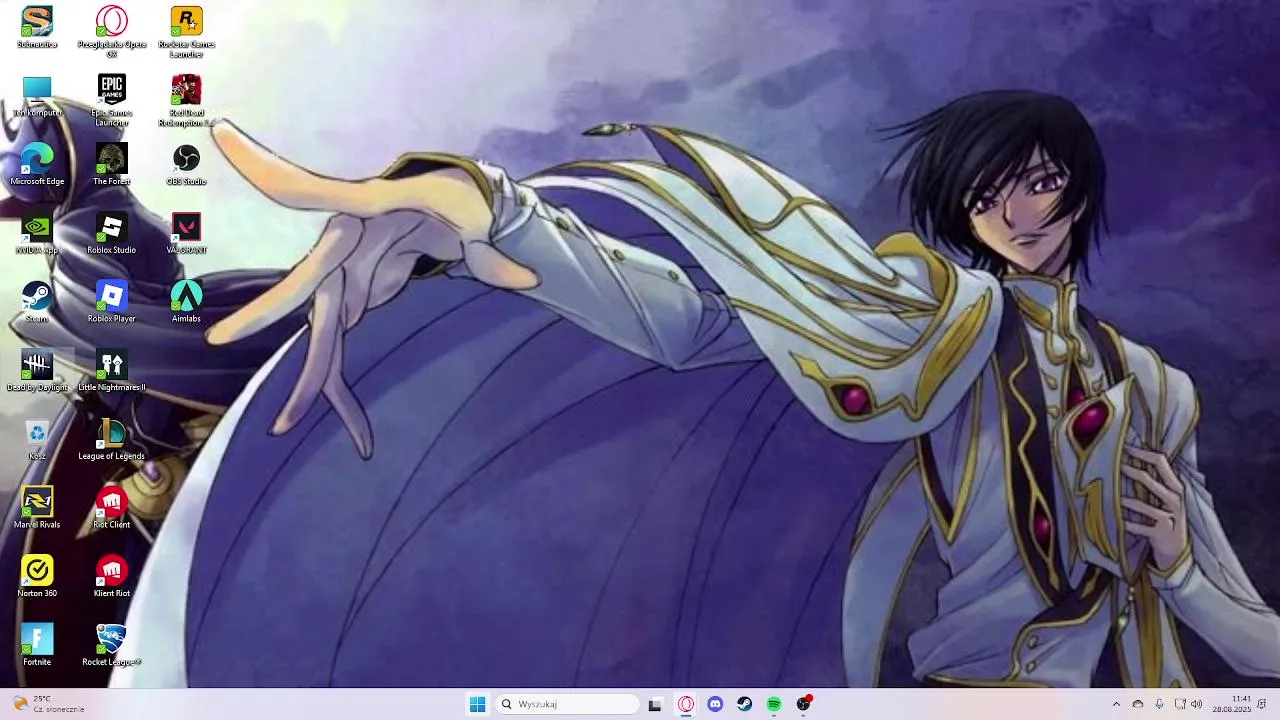Select the League of Legends desktop icon
The image size is (1280, 720).
(111, 439)
